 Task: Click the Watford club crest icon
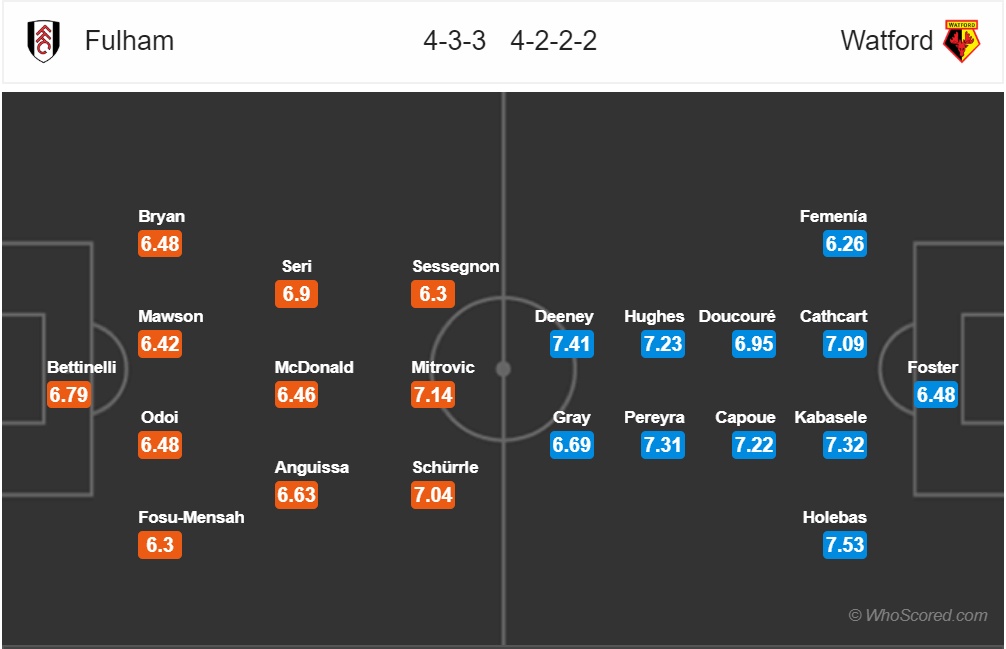coord(961,41)
